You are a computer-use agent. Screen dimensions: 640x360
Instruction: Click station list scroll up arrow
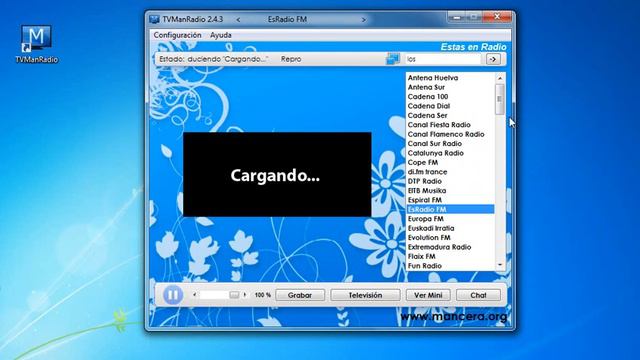[500, 78]
